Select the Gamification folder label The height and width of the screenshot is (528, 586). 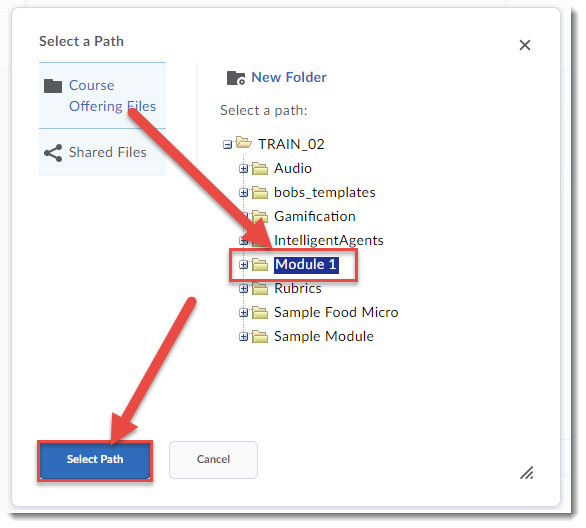[315, 216]
